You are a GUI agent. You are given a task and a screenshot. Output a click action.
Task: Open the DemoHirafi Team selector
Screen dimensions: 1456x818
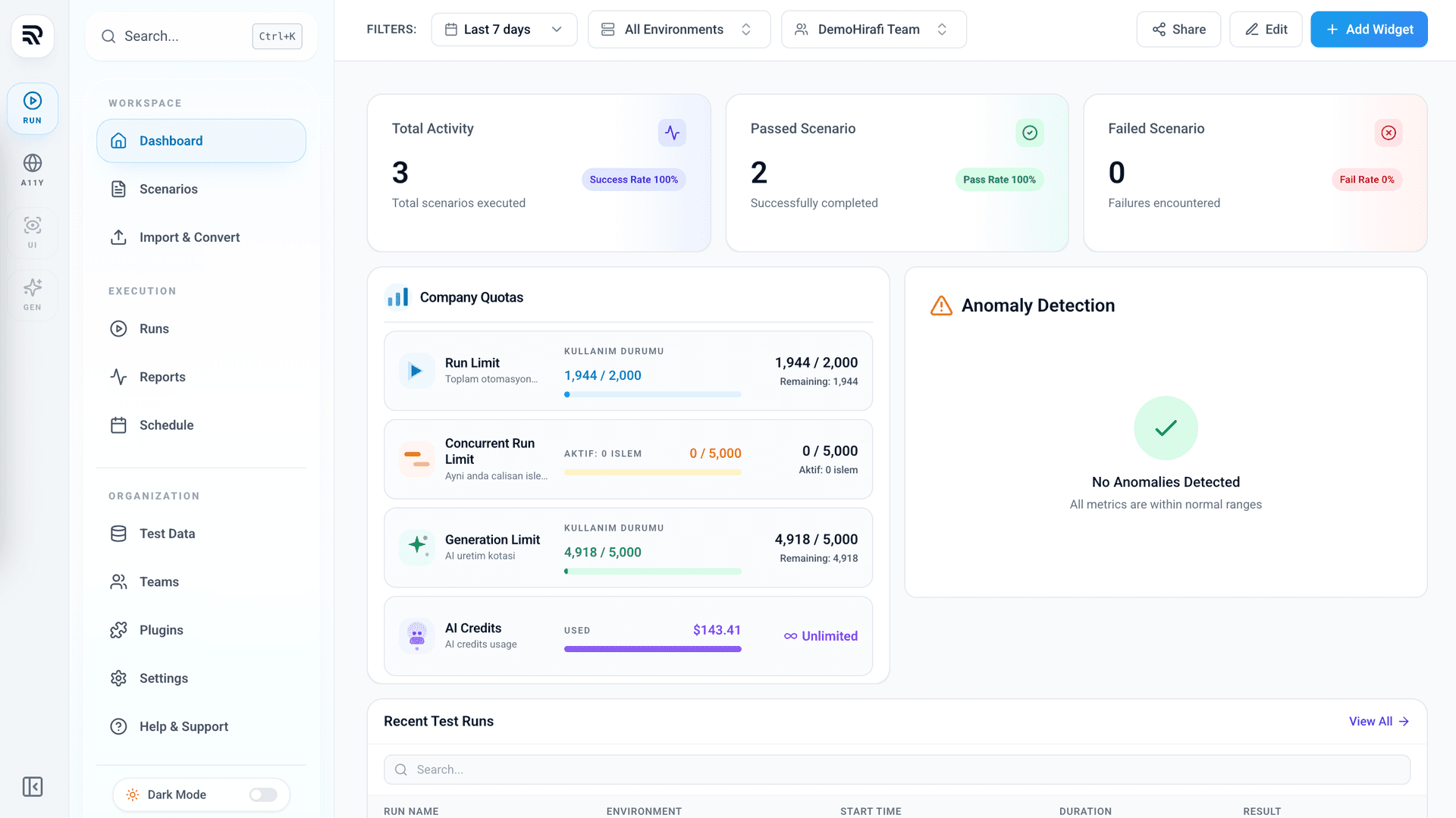coord(874,30)
